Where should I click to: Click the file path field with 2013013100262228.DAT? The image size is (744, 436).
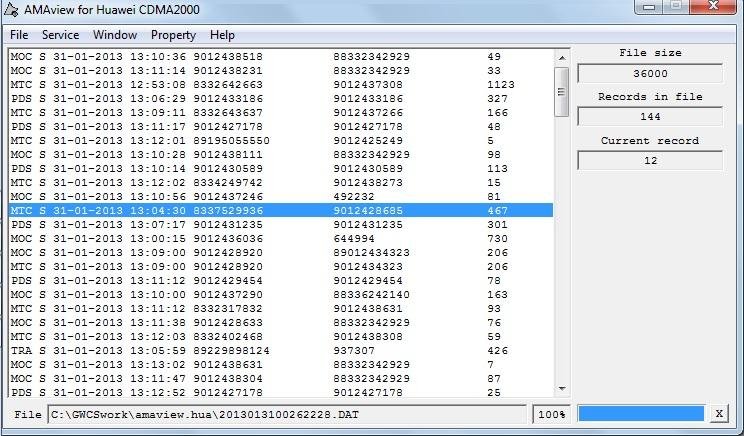click(x=287, y=415)
